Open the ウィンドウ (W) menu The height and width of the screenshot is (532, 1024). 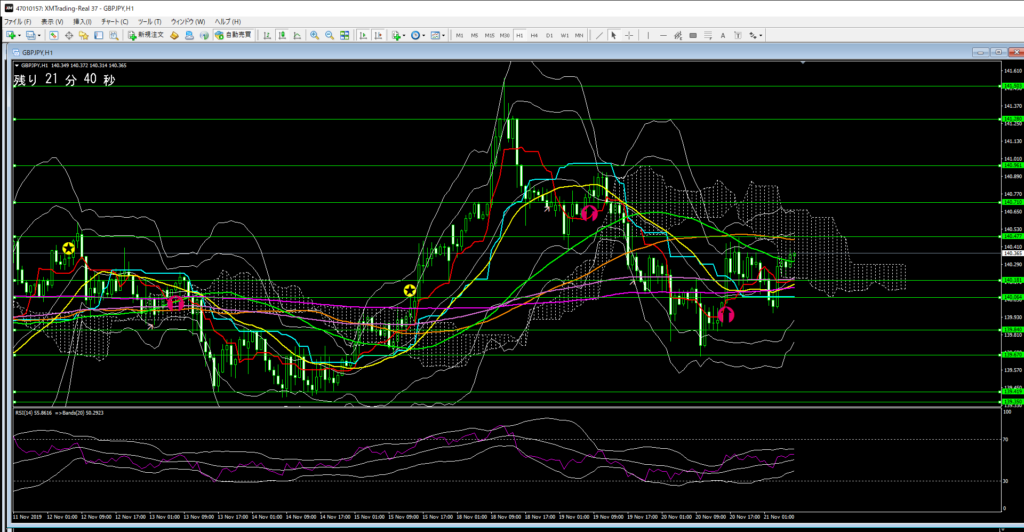(188, 22)
